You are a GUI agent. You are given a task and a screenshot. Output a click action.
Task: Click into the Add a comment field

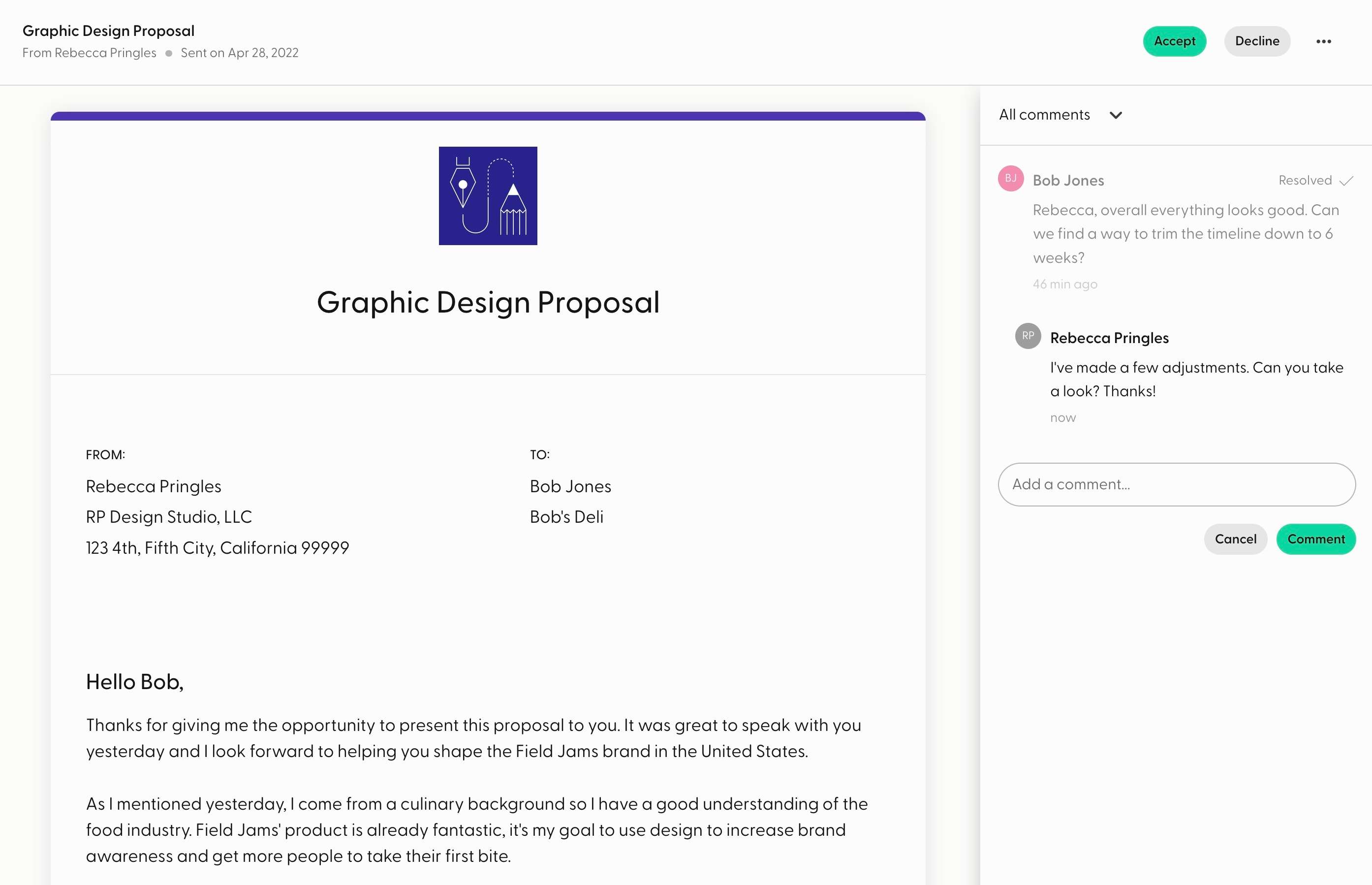tap(1177, 484)
